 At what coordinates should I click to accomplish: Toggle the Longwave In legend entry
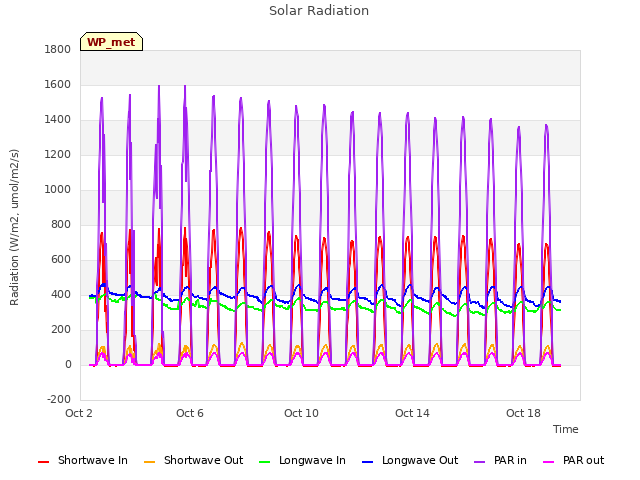click(x=302, y=460)
